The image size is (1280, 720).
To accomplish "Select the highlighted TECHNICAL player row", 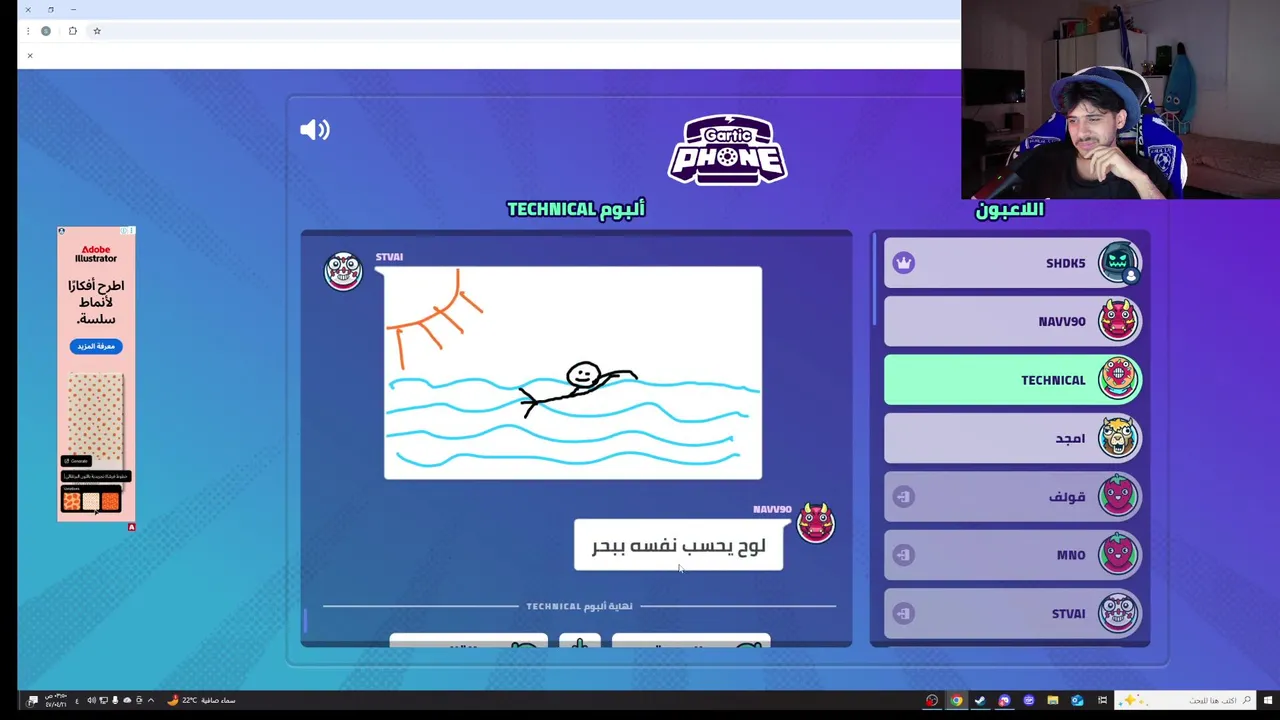I will pos(1012,380).
